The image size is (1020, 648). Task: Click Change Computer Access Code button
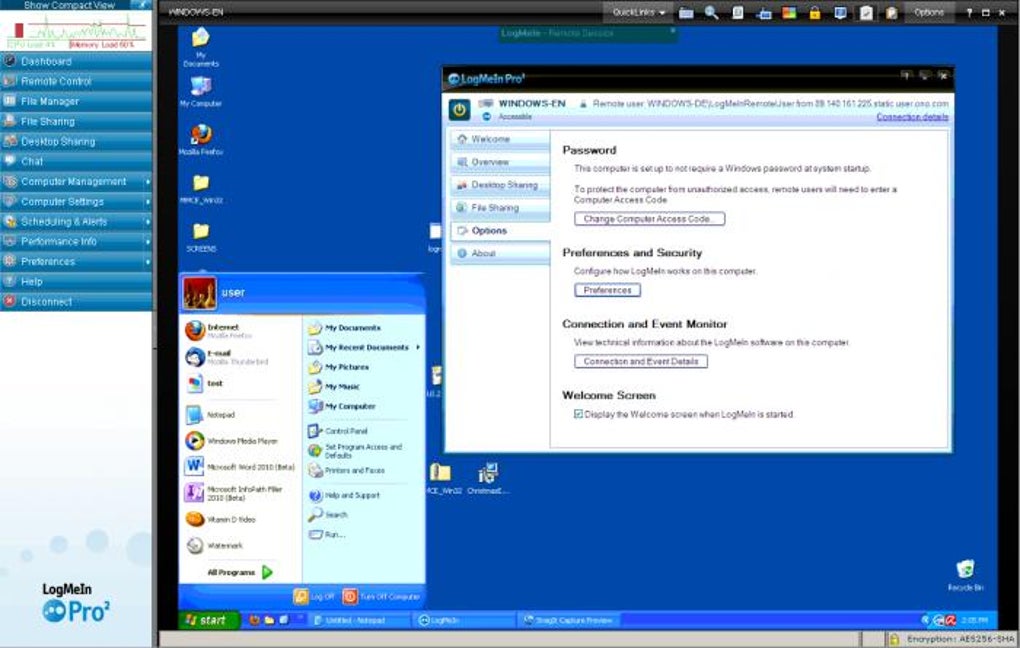point(649,219)
